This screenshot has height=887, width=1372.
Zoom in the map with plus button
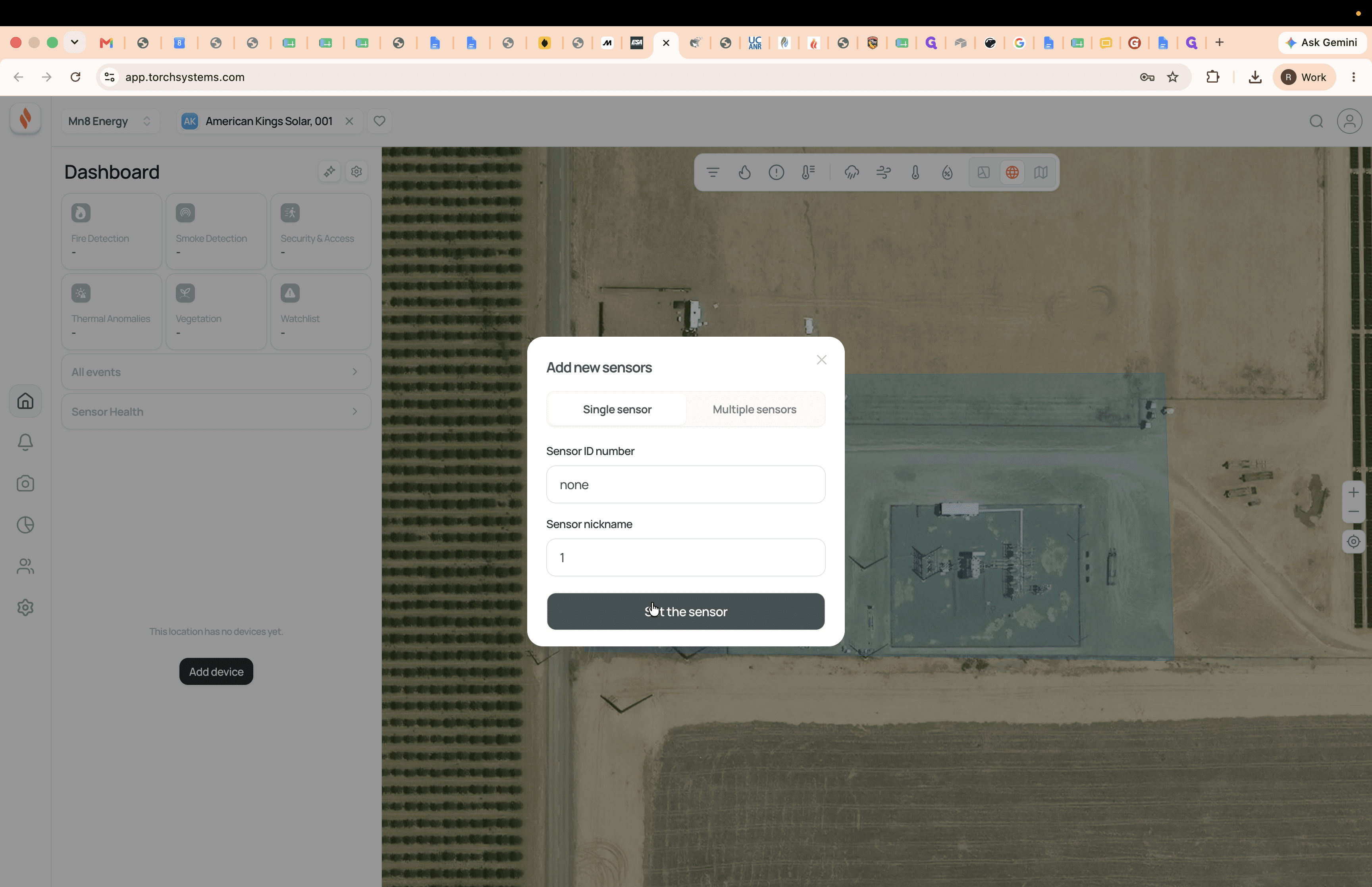tap(1354, 492)
